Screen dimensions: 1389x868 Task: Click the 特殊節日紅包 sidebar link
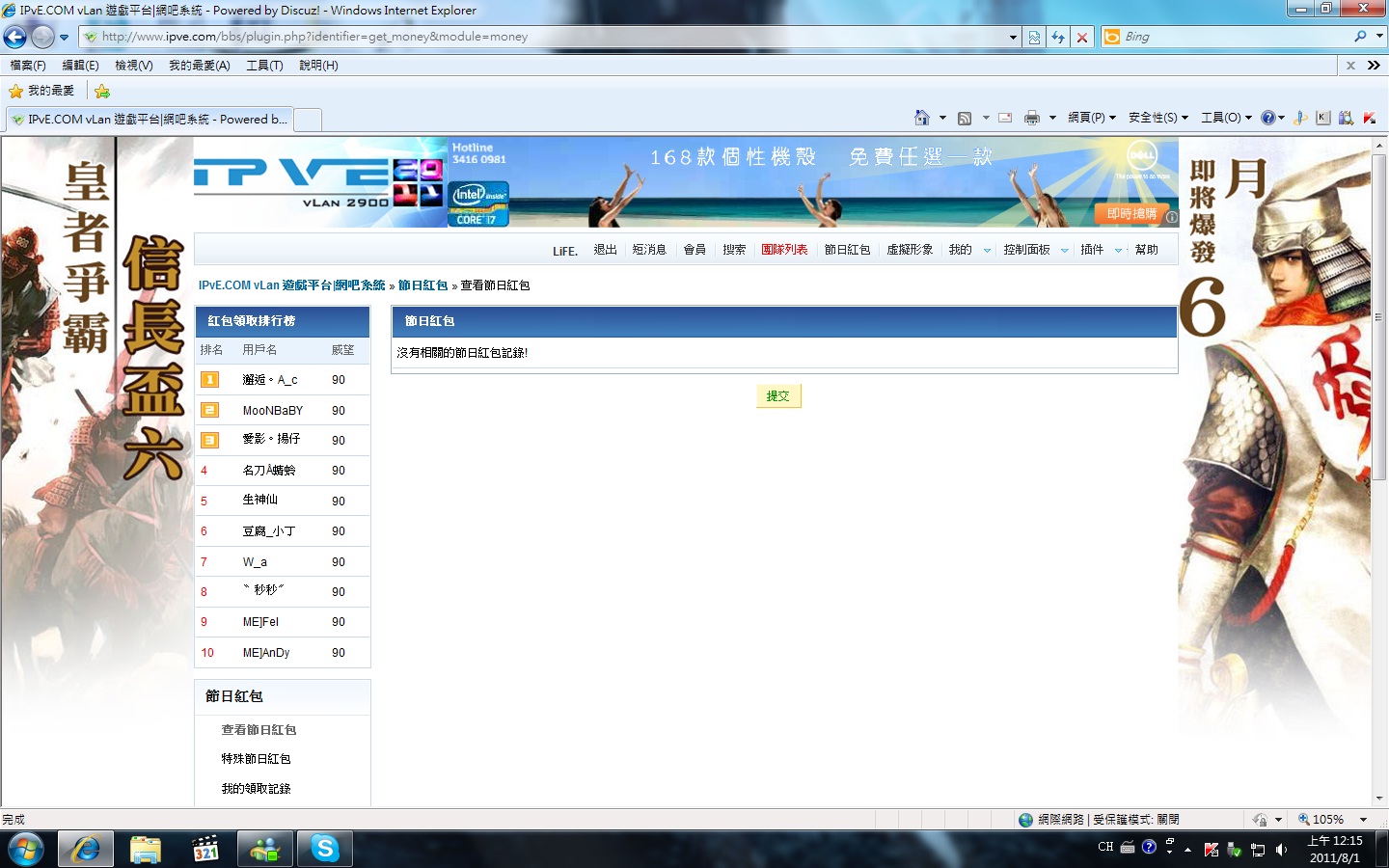pyautogui.click(x=256, y=759)
